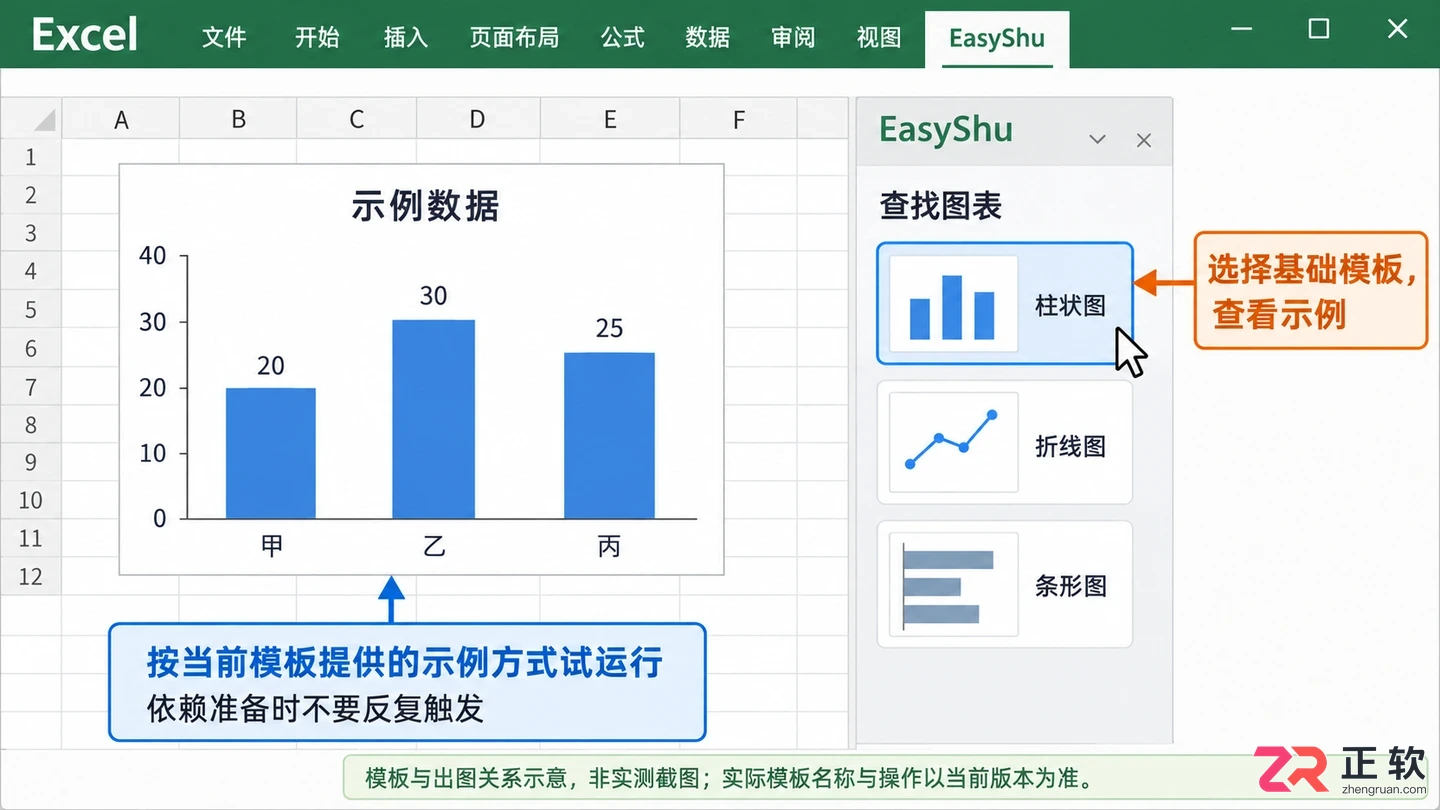Select column F by its header
Image resolution: width=1440 pixels, height=810 pixels.
tap(739, 120)
